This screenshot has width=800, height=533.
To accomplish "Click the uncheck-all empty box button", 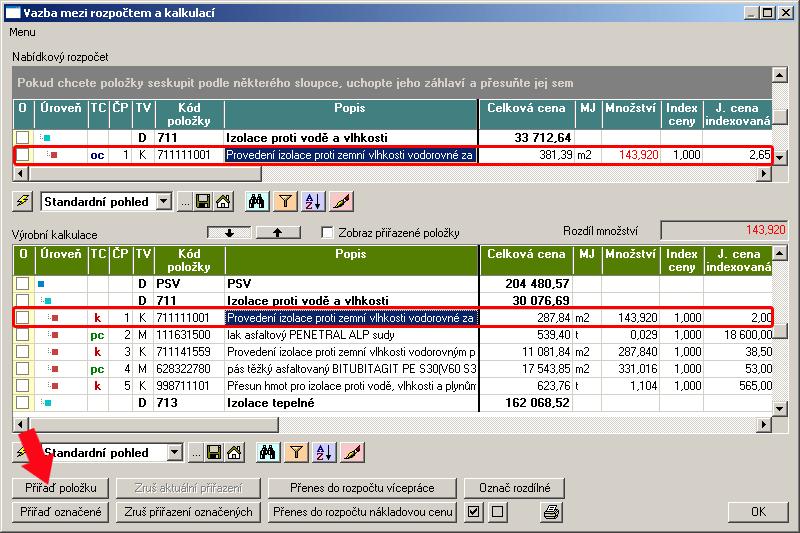I will (497, 512).
